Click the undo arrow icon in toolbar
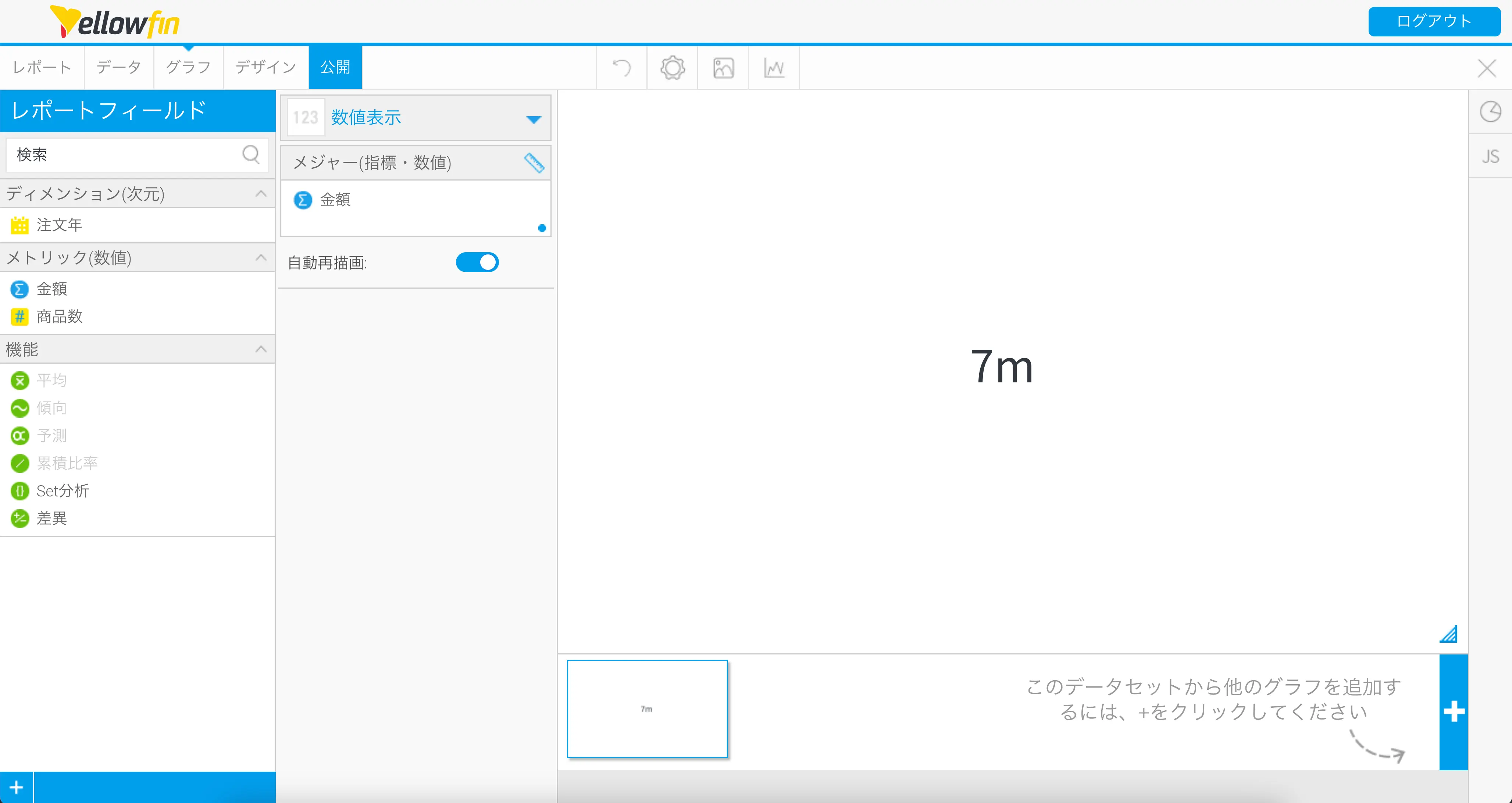 pos(621,68)
